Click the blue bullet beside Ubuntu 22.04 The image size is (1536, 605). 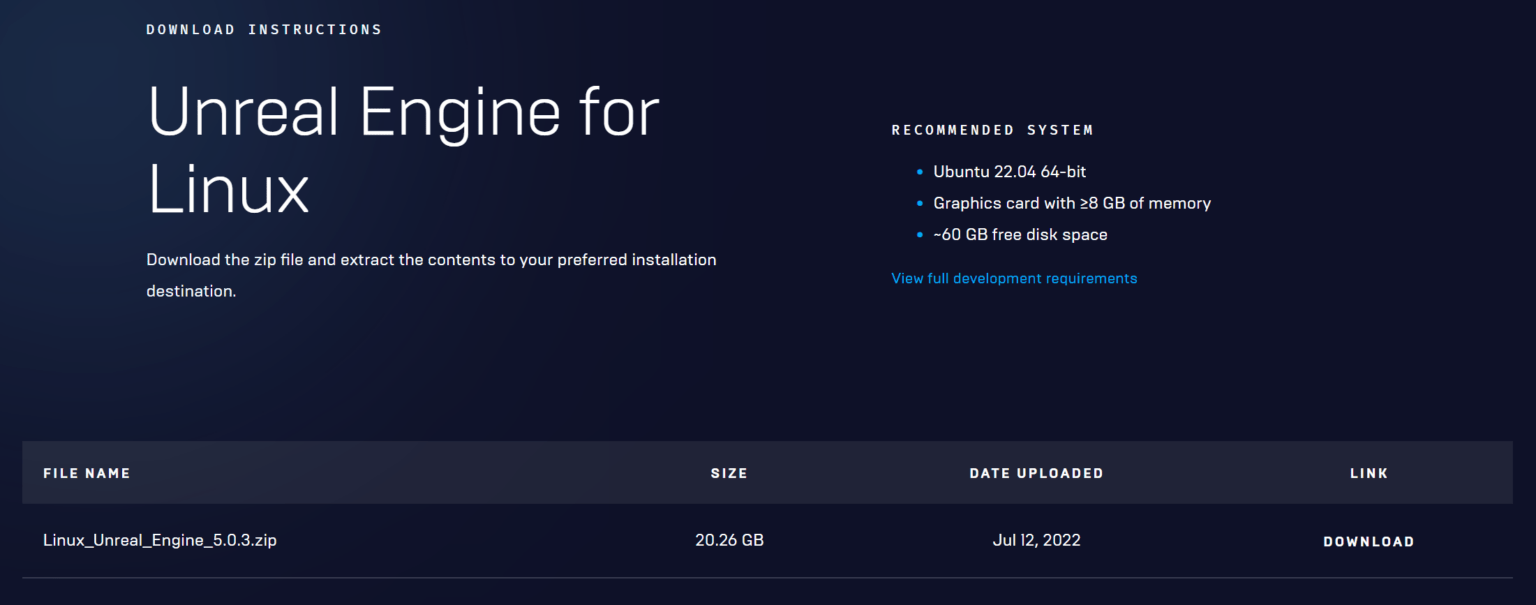coord(920,172)
